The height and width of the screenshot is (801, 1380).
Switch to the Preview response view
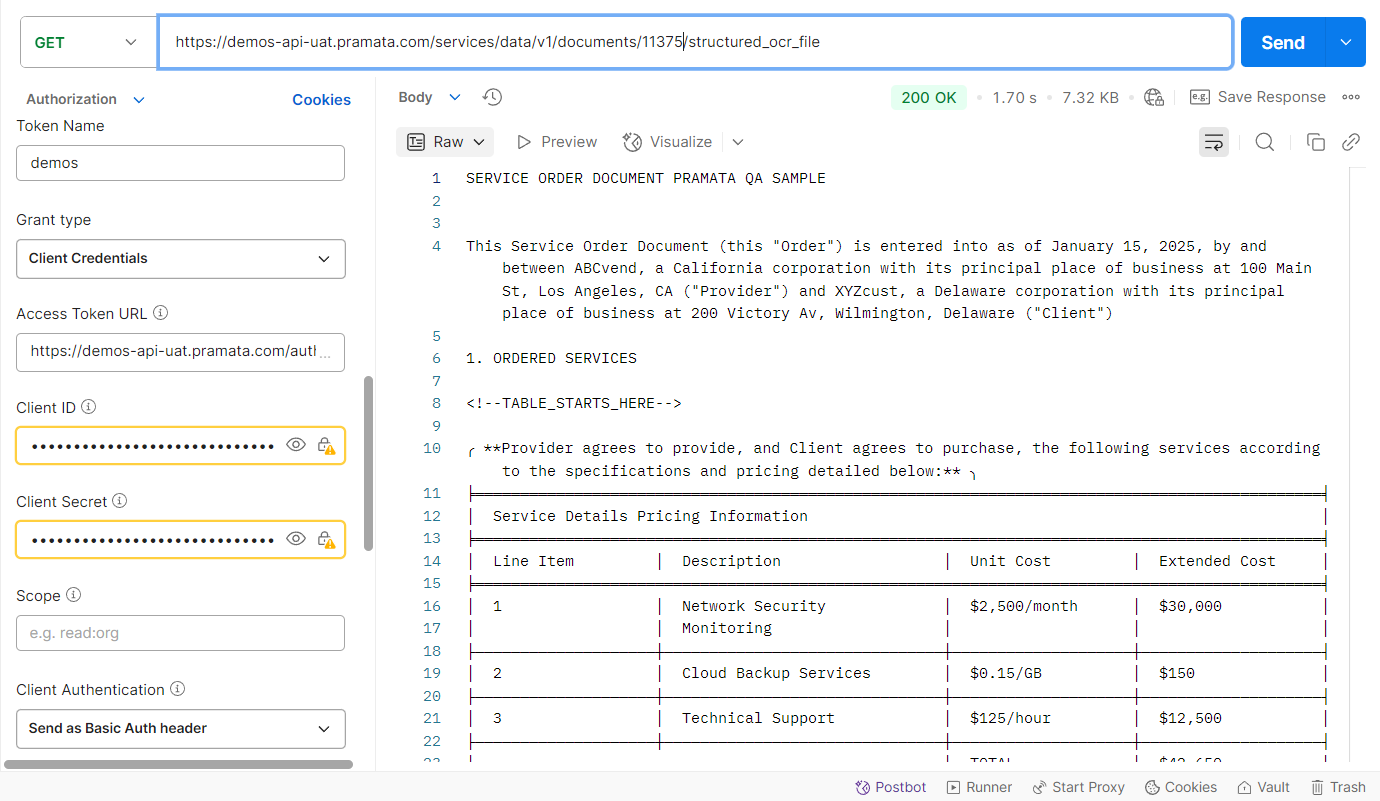click(557, 142)
